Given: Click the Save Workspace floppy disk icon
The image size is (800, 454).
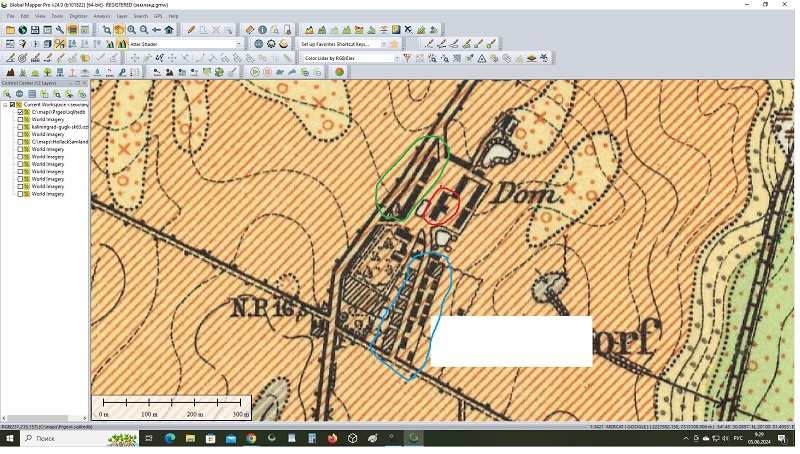Looking at the screenshot, I should [35, 30].
